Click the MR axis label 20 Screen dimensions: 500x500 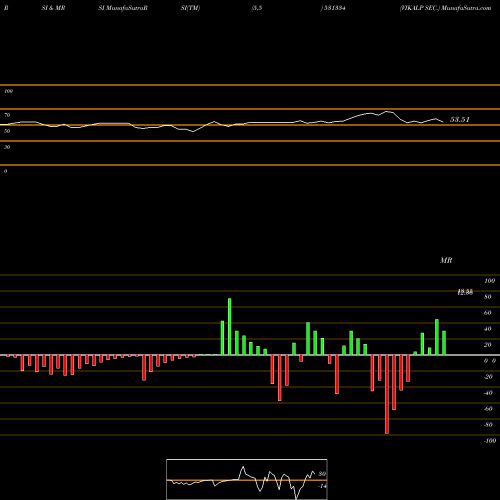tap(488, 345)
